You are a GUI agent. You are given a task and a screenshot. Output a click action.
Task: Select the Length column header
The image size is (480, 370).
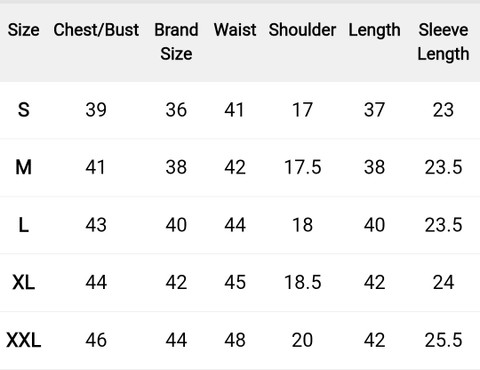(x=374, y=31)
